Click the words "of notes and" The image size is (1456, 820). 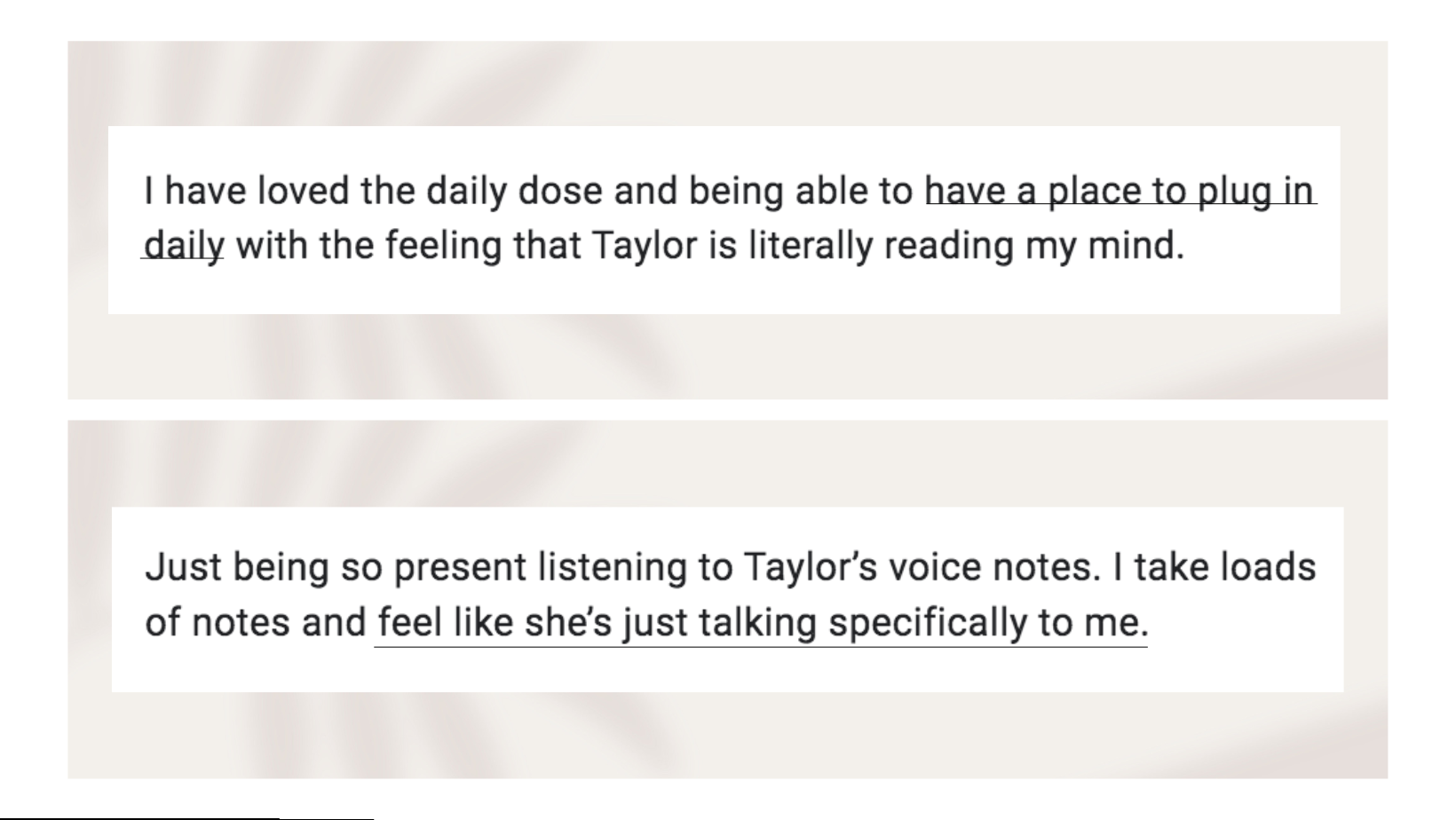(x=256, y=622)
